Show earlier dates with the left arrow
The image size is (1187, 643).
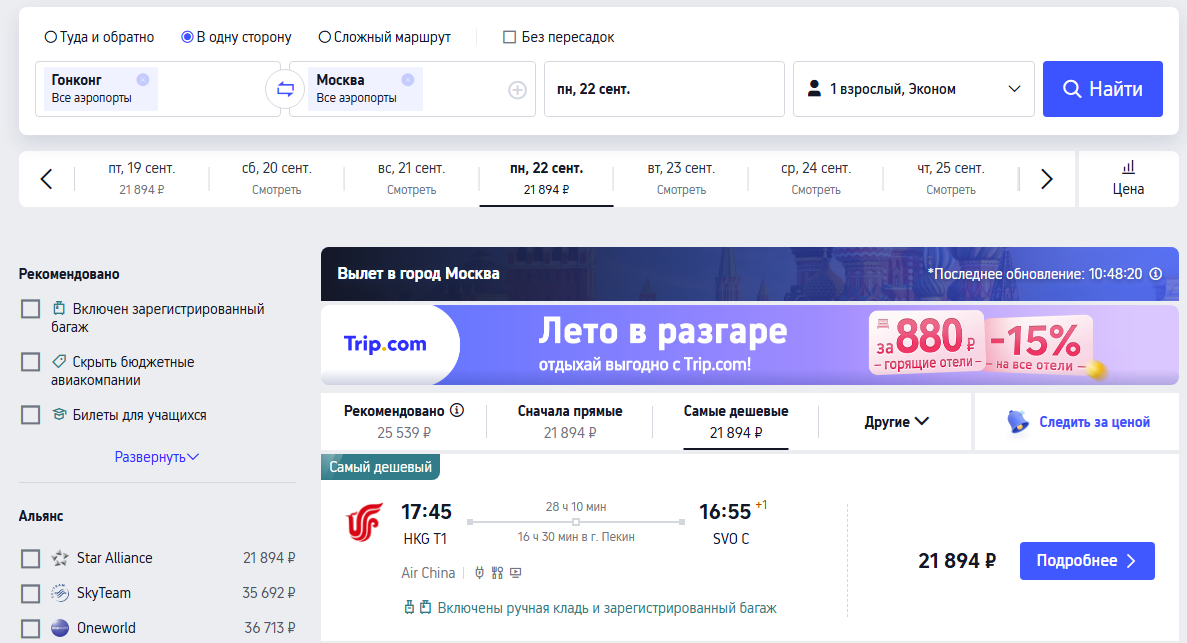coord(46,179)
